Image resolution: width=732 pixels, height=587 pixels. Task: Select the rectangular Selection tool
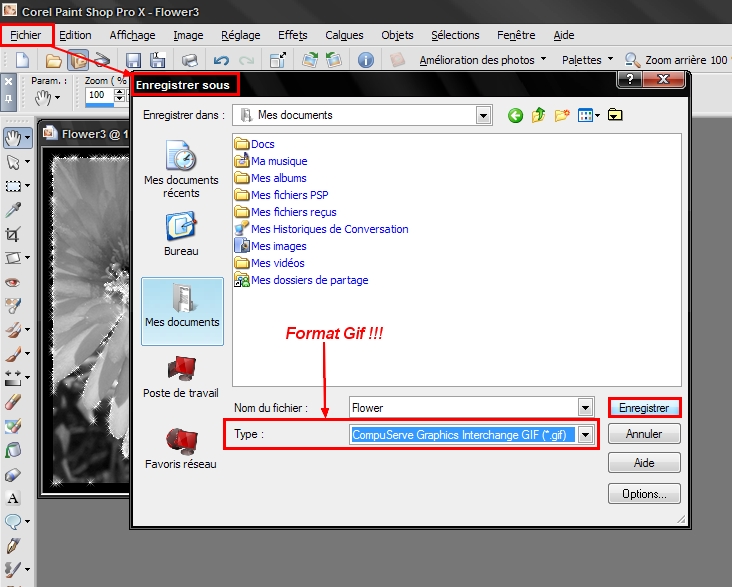click(x=13, y=186)
